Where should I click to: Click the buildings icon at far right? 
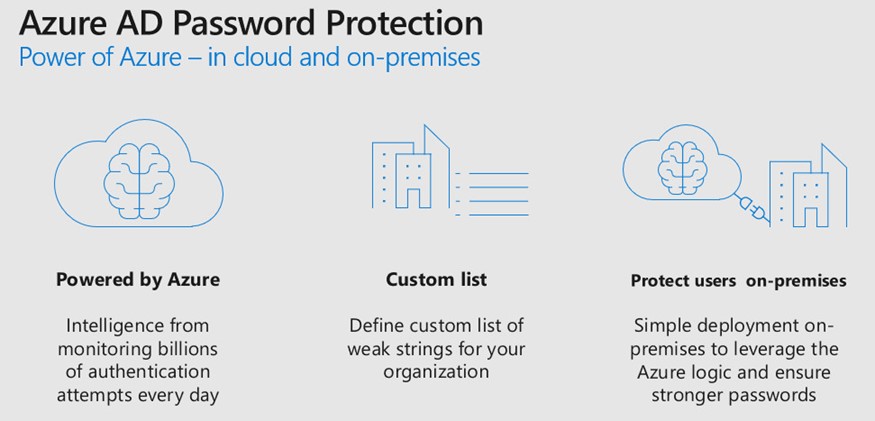[x=808, y=185]
